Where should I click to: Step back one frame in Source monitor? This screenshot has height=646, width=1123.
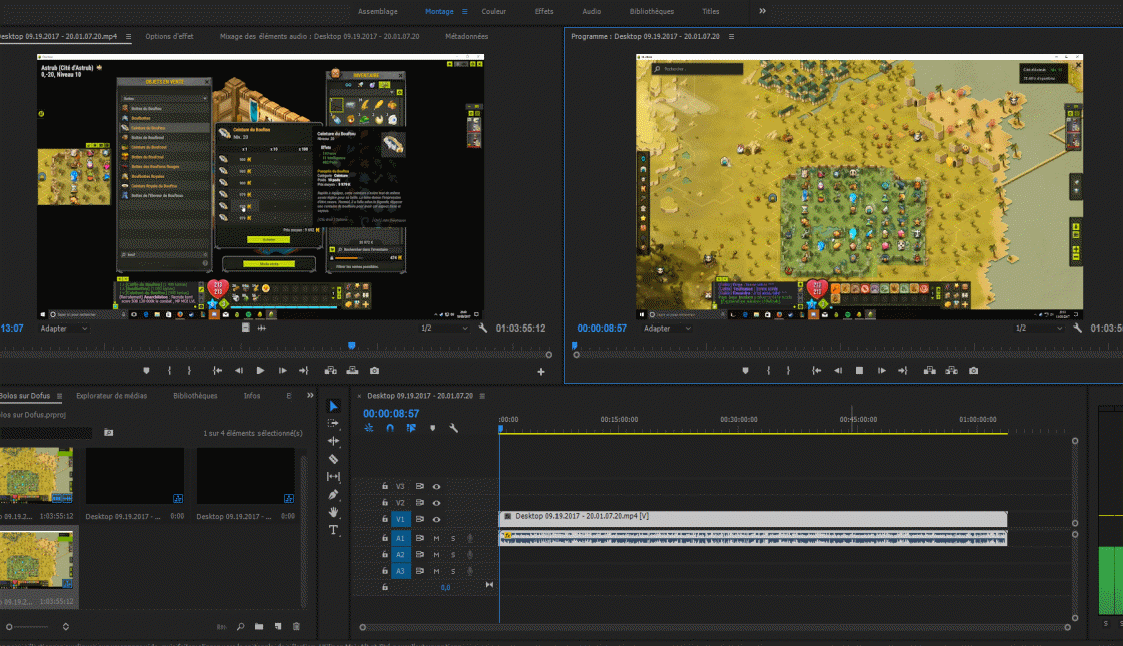(x=238, y=370)
